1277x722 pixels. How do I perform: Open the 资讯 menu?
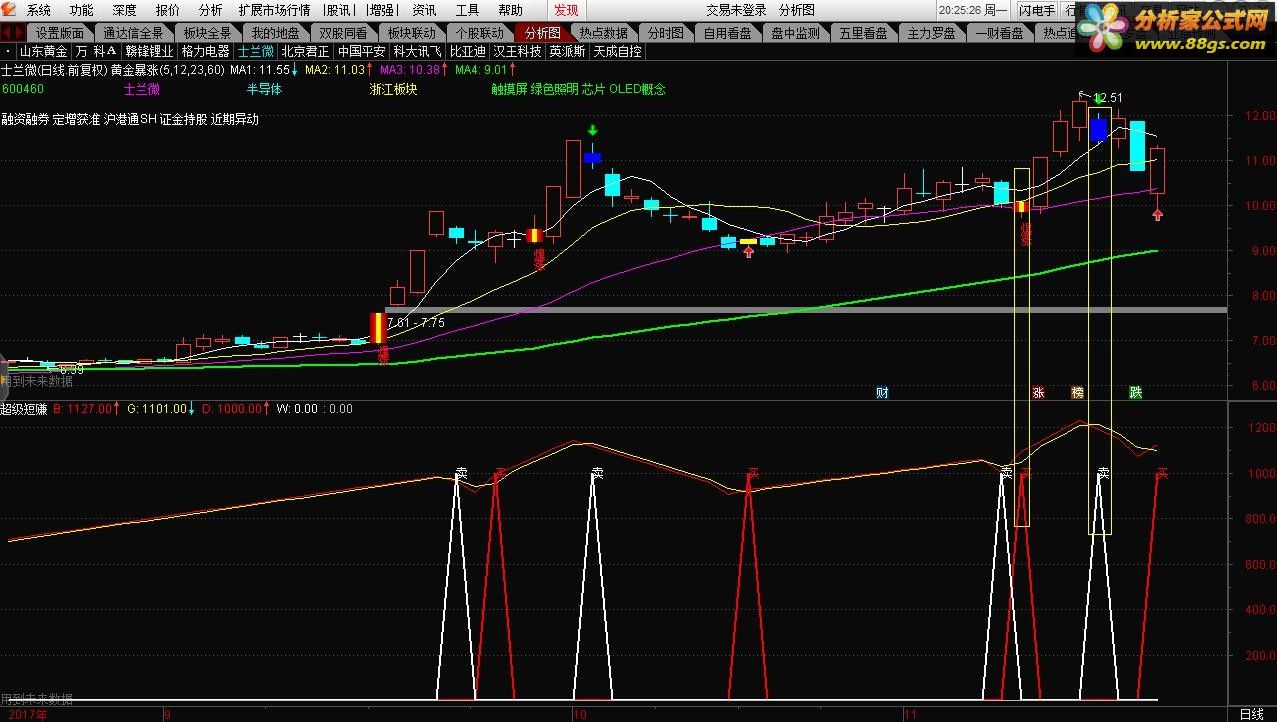point(425,10)
